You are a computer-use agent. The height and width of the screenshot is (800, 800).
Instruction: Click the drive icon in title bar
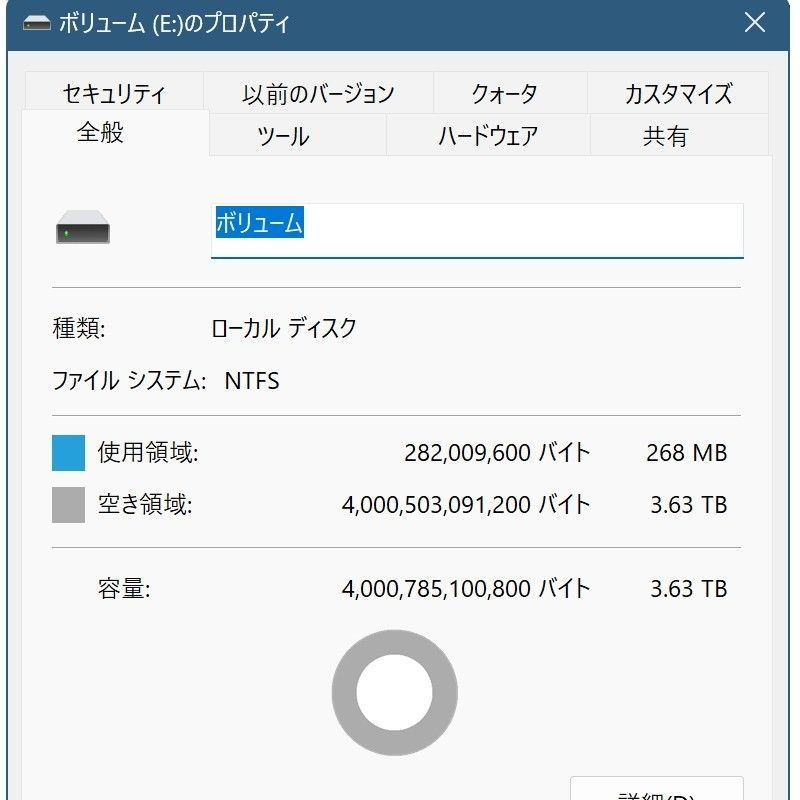click(37, 23)
